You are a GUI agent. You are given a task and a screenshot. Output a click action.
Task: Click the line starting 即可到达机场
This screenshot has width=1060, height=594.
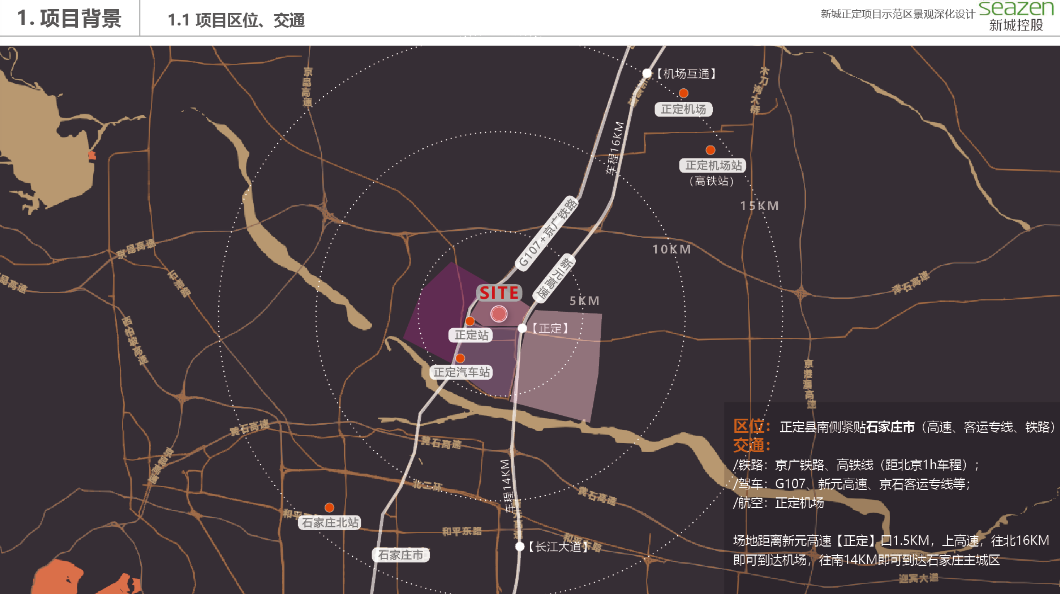click(866, 560)
